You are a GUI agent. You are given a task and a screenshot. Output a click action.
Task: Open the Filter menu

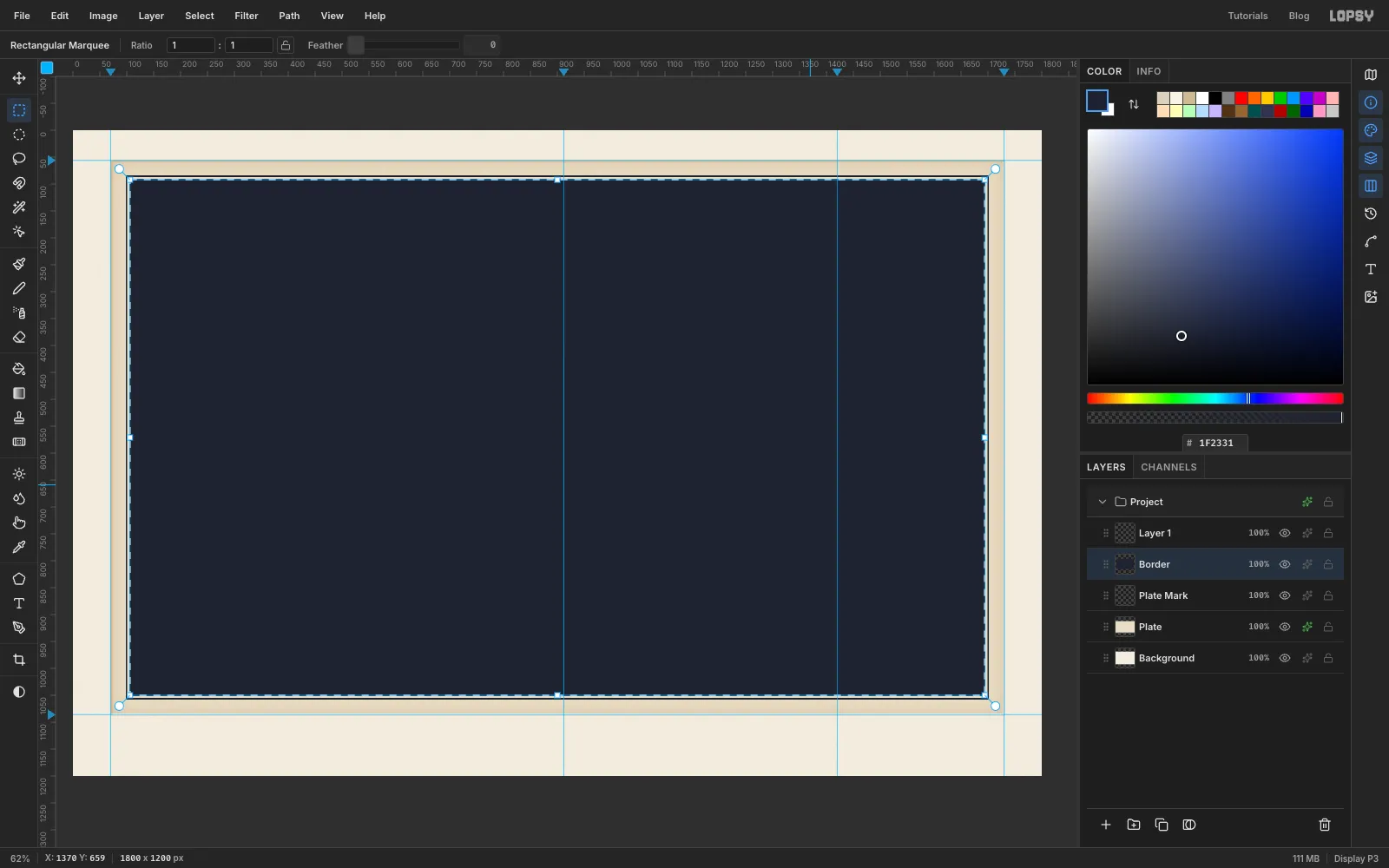click(247, 16)
